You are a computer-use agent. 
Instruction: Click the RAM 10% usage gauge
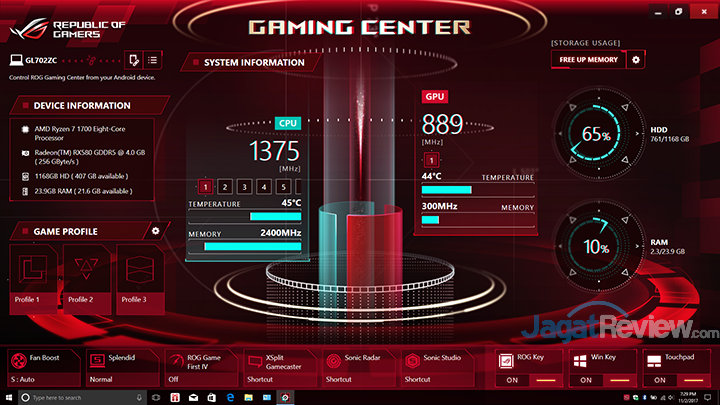click(x=598, y=247)
